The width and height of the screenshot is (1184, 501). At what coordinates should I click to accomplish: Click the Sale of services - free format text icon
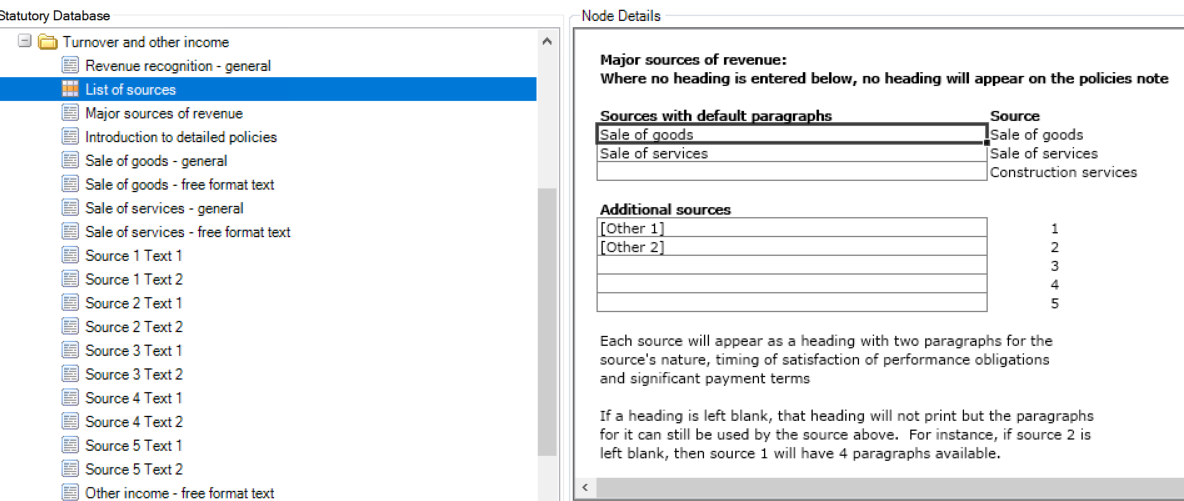point(70,232)
